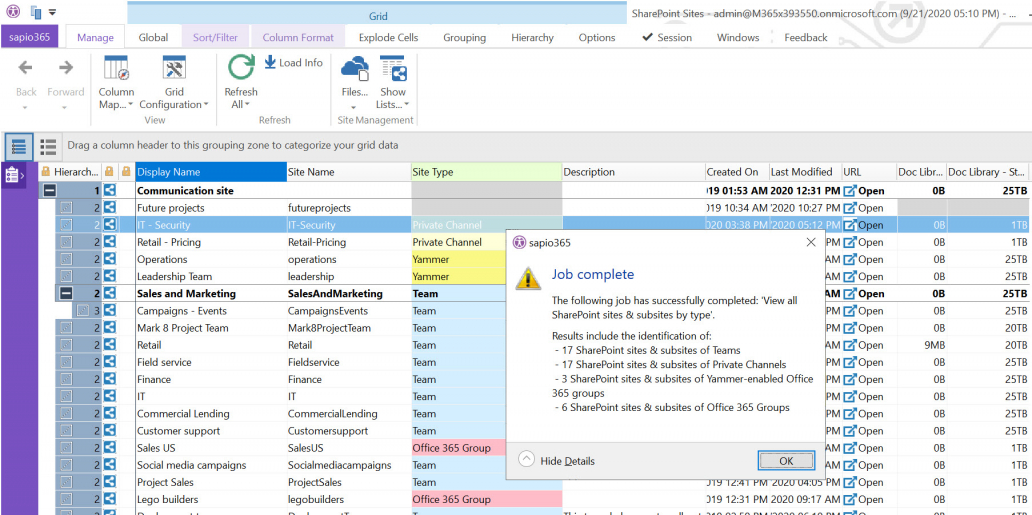Image resolution: width=1032 pixels, height=515 pixels.
Task: Click share icon of Mark 8 Project Team row
Action: (x=109, y=328)
